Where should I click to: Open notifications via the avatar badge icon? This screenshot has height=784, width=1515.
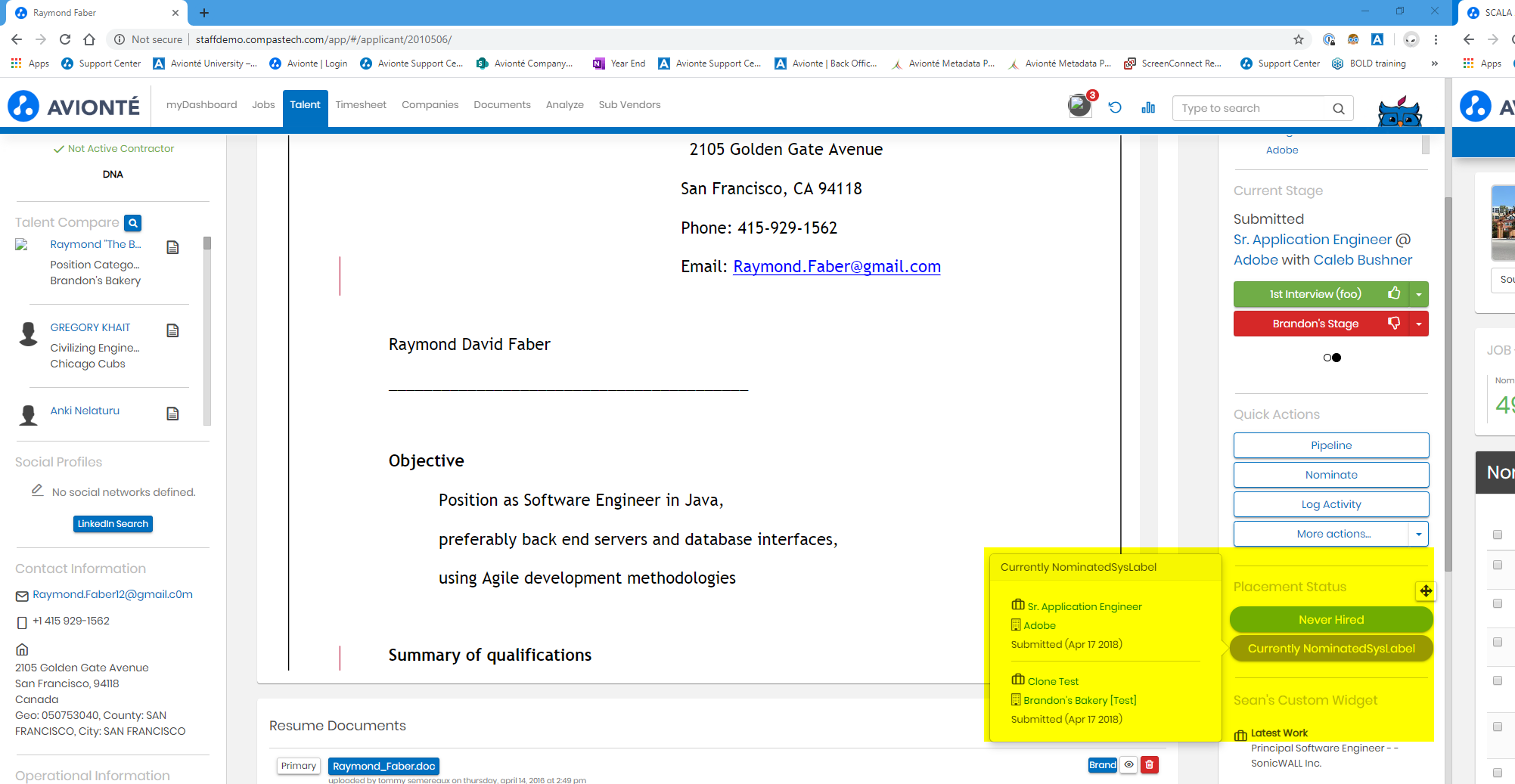[x=1079, y=106]
